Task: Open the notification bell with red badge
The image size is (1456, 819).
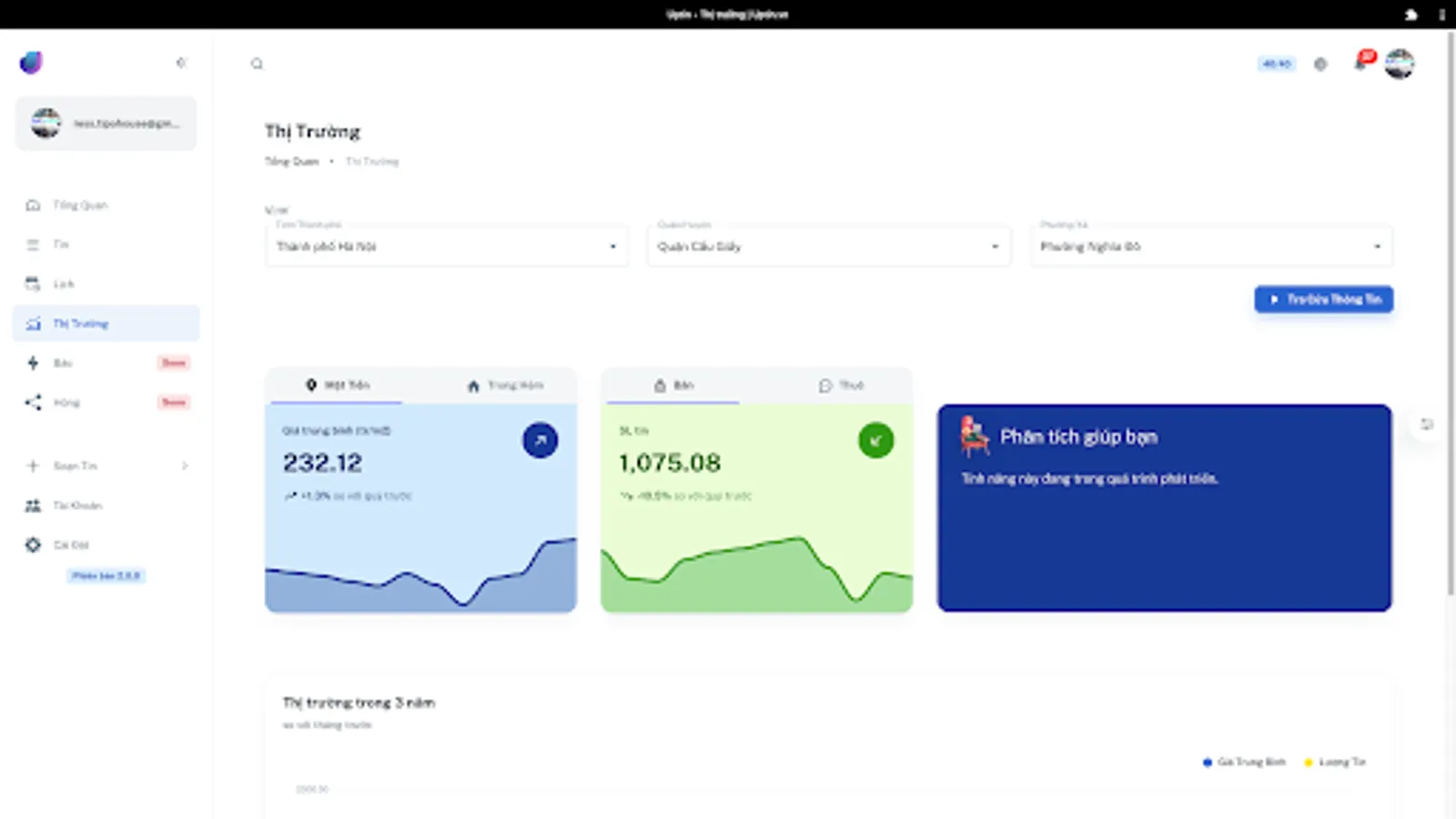Action: pyautogui.click(x=1362, y=62)
